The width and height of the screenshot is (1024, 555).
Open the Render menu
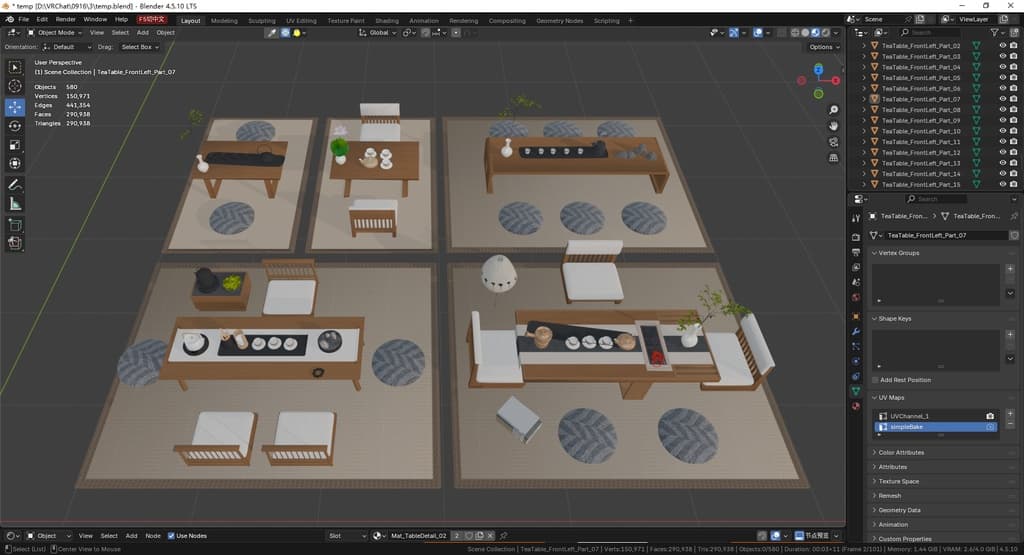point(65,20)
